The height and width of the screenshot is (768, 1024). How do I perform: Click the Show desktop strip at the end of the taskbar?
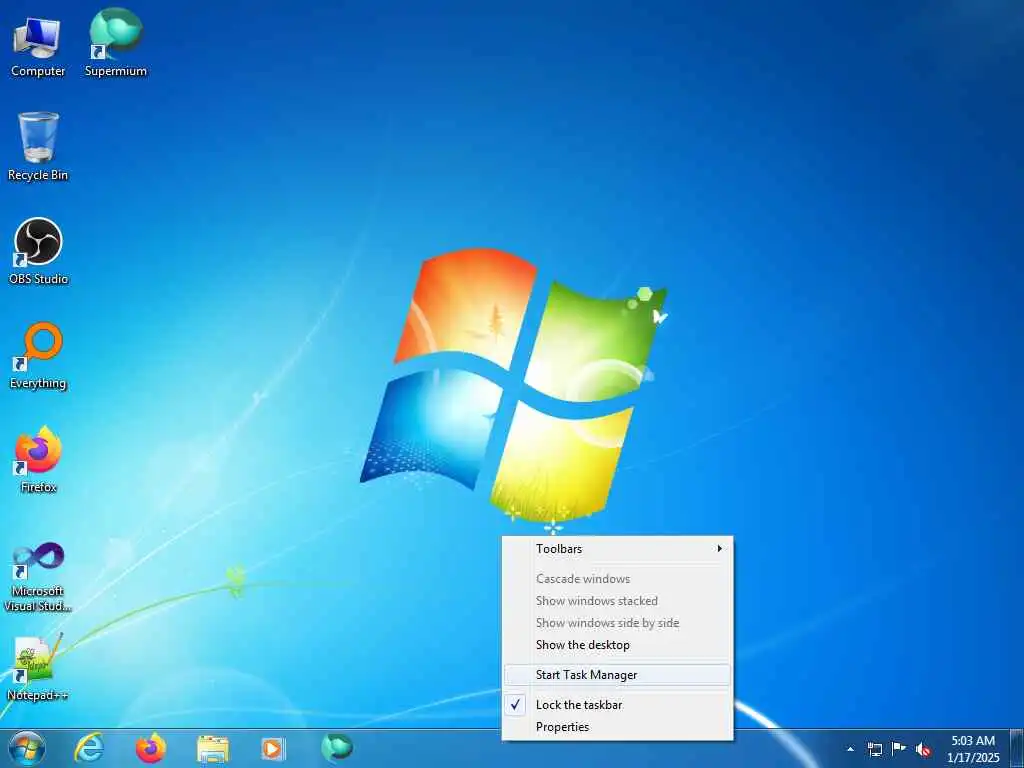coord(1017,748)
